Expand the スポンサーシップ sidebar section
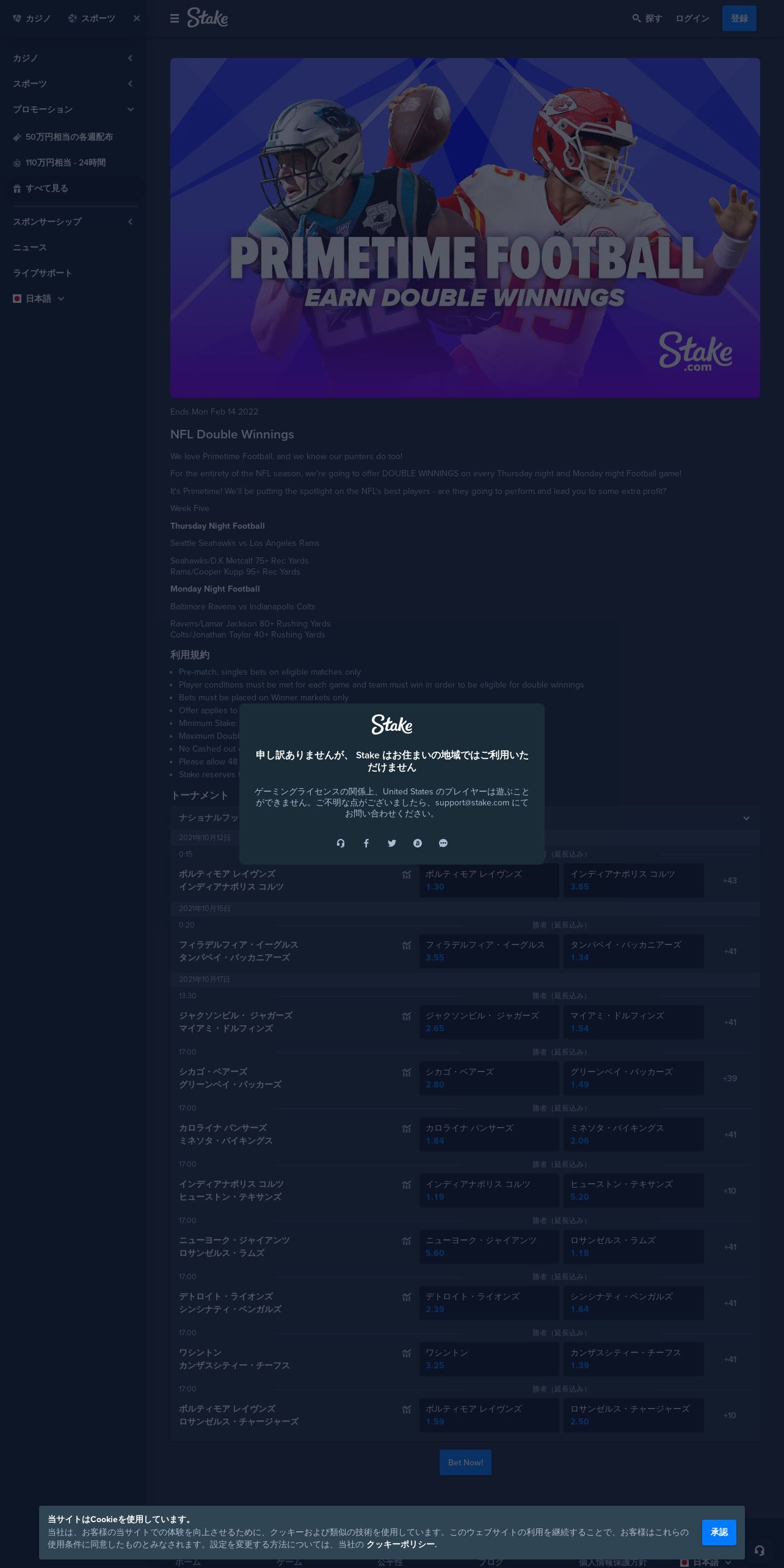784x1568 pixels. coord(73,222)
